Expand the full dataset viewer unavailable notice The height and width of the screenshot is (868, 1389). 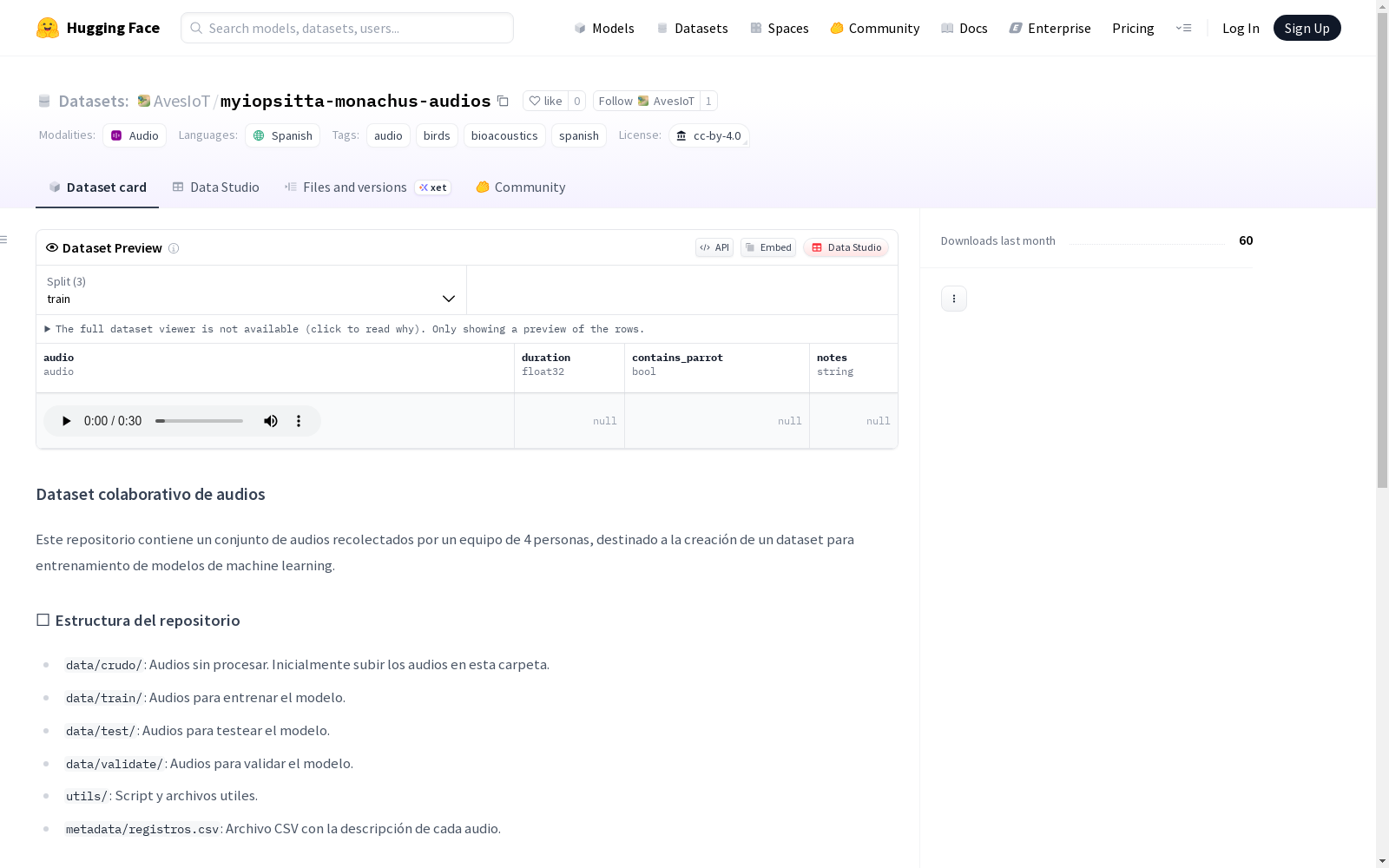click(345, 329)
